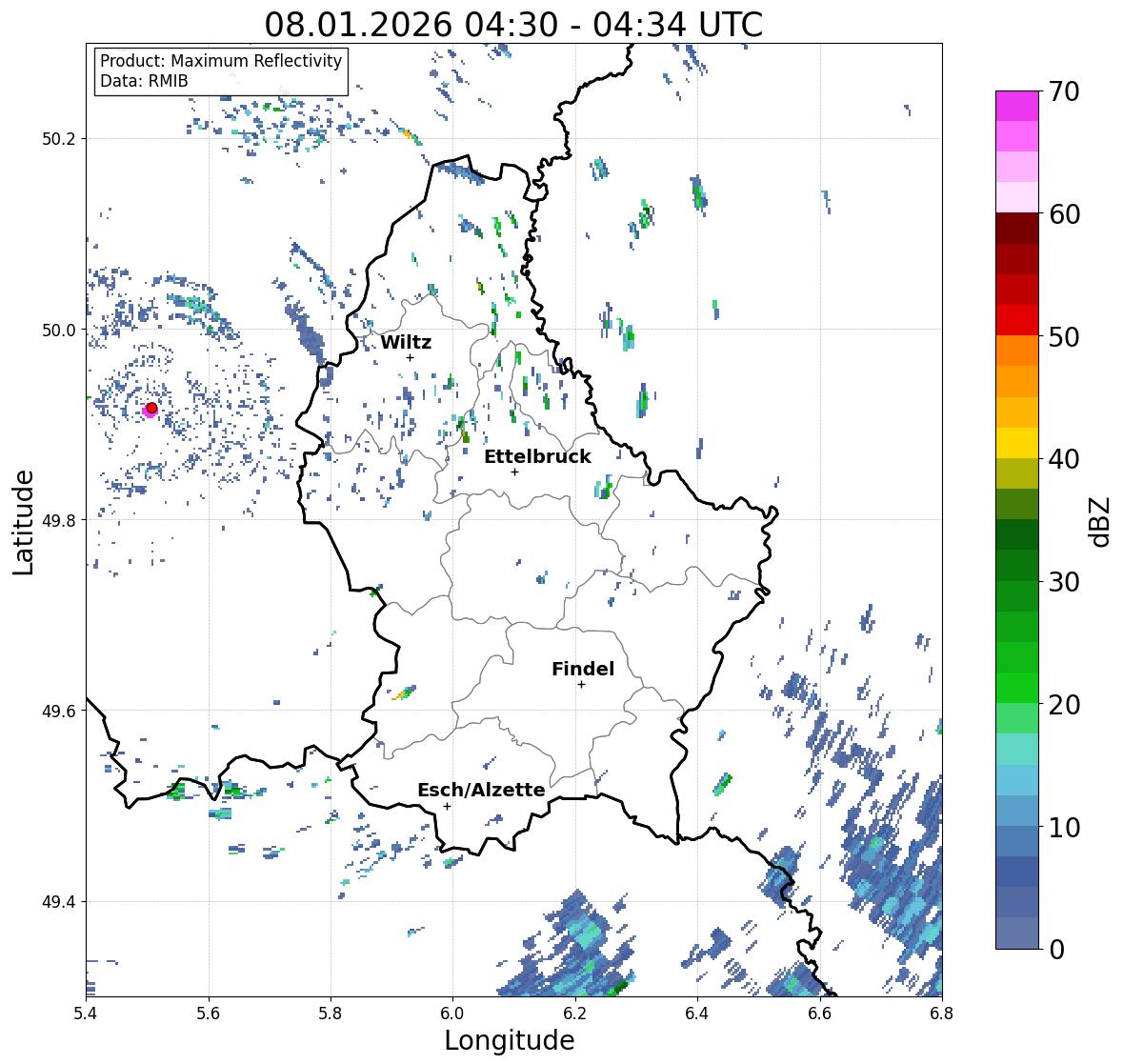This screenshot has height=1064, width=1123.
Task: Click the longitude tick label 5.4
Action: (x=86, y=1014)
